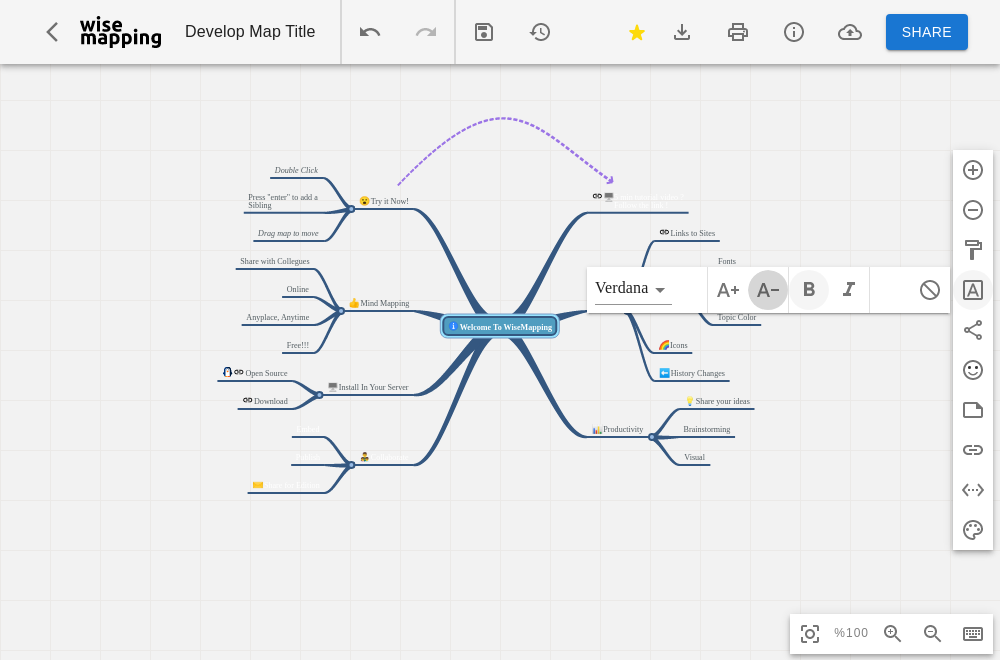Reset the font style with the ban icon

(930, 290)
